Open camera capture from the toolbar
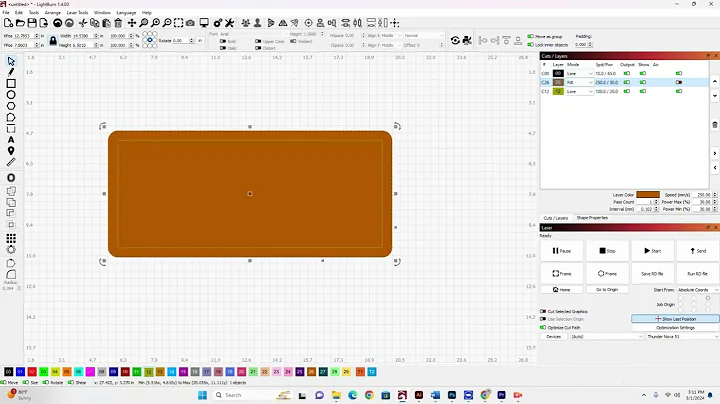The width and height of the screenshot is (720, 404). [x=190, y=23]
